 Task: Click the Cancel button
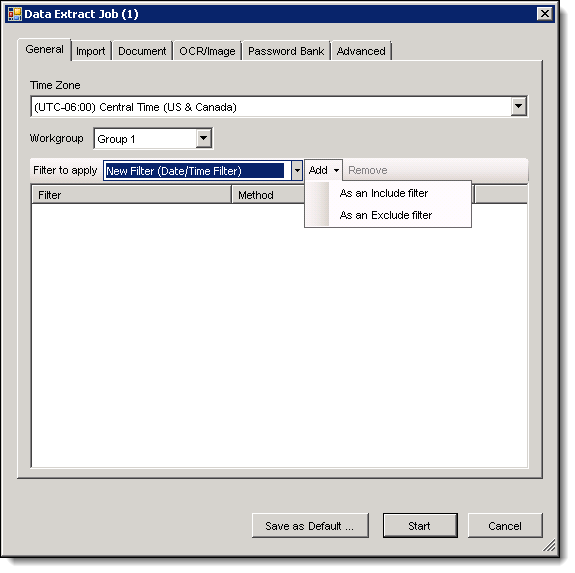click(x=505, y=526)
